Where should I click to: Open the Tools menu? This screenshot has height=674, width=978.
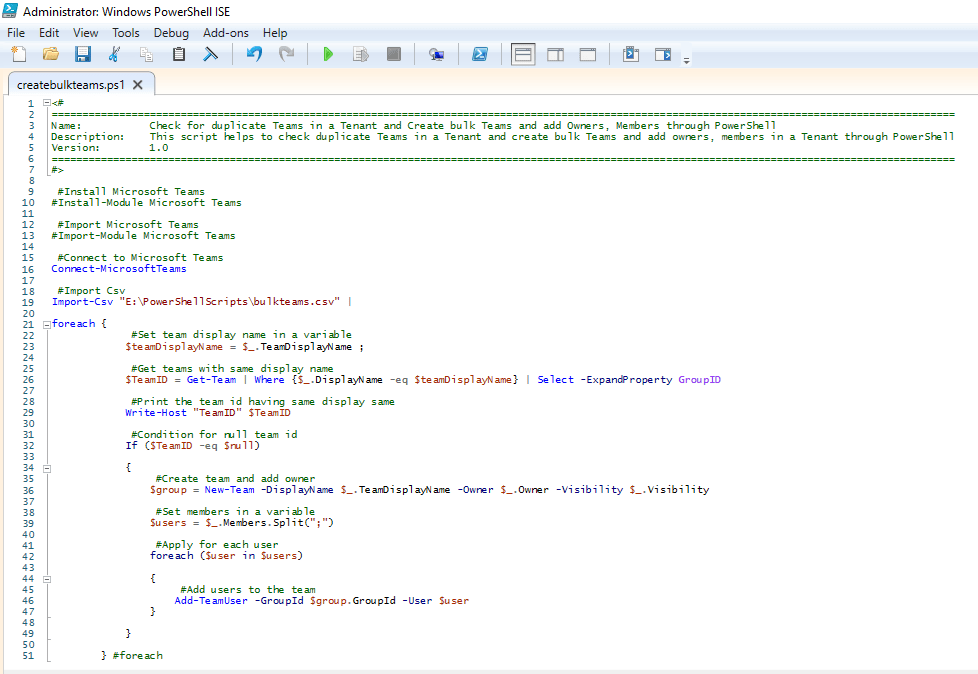coord(126,33)
